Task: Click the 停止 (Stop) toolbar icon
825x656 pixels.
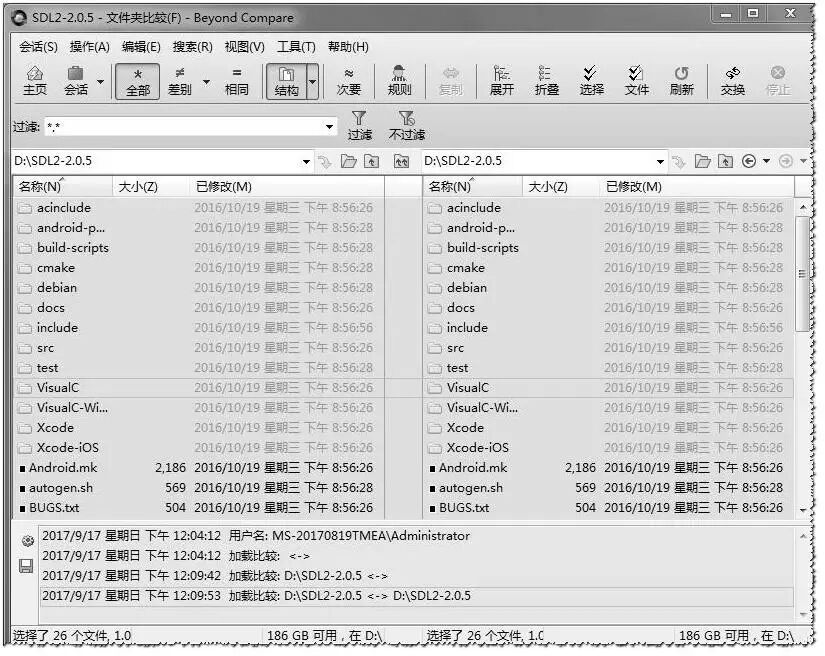Action: (778, 81)
